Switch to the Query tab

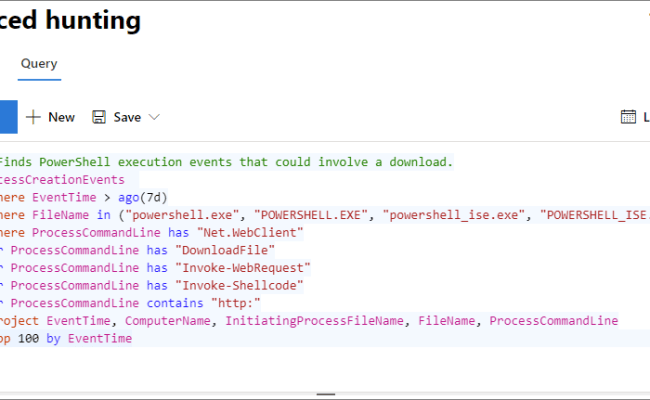(39, 64)
